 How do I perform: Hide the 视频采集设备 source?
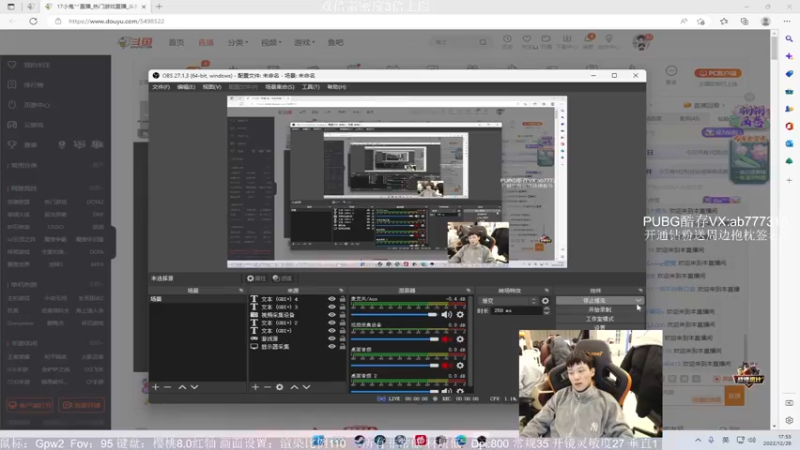pyautogui.click(x=332, y=315)
